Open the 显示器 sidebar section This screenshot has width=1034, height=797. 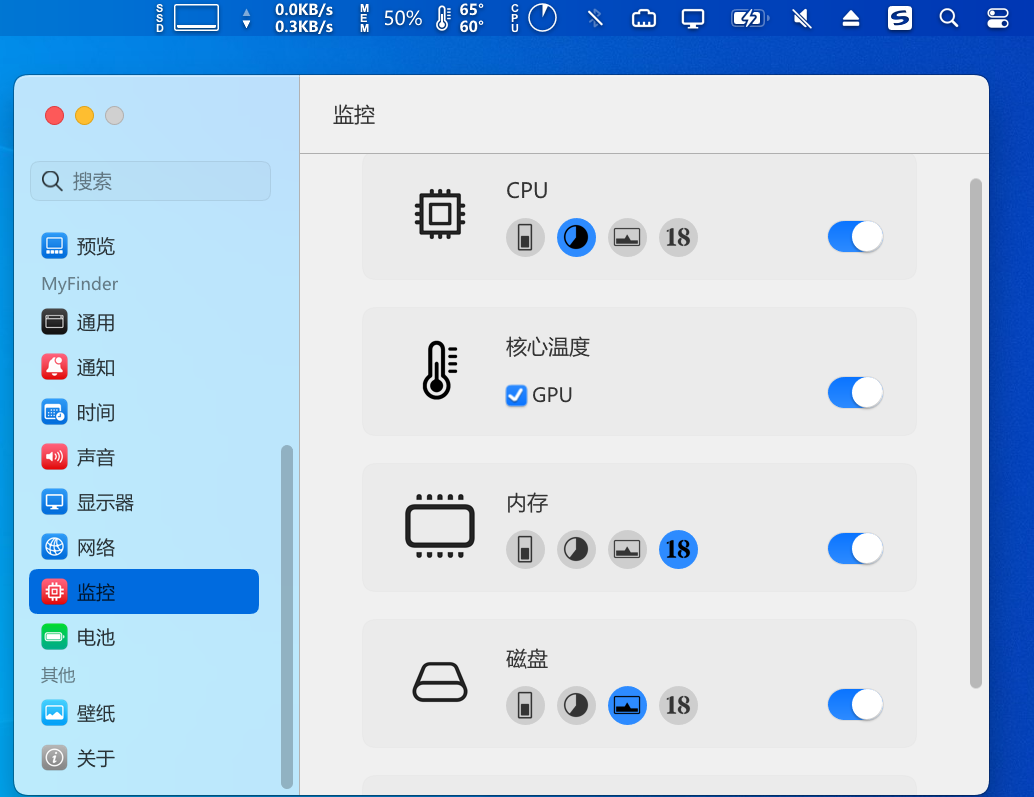click(x=144, y=502)
